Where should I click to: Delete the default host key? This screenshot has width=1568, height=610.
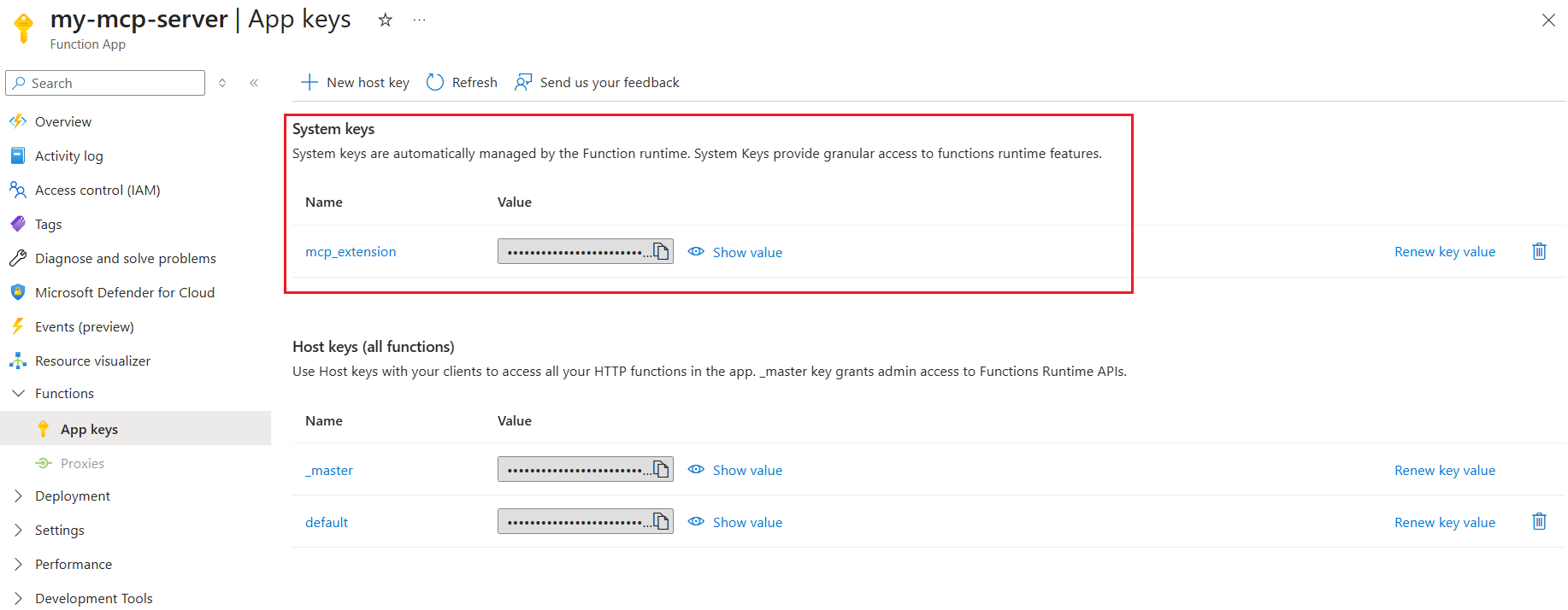click(1539, 521)
